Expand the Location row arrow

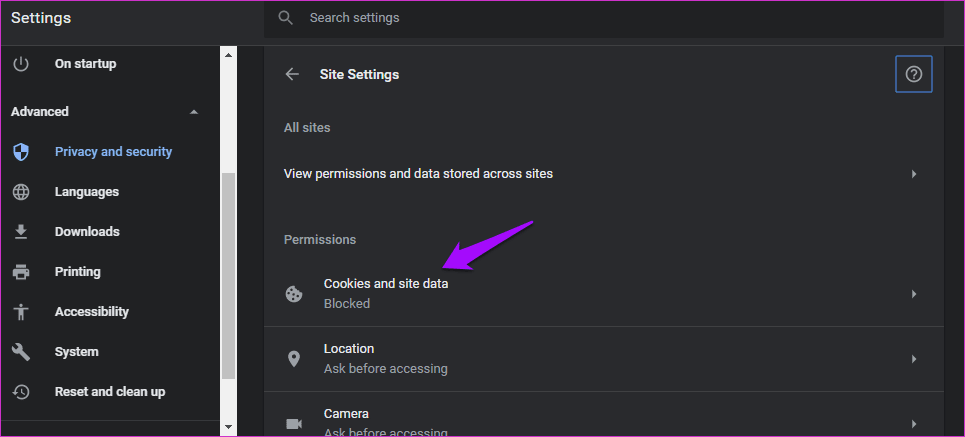[914, 359]
